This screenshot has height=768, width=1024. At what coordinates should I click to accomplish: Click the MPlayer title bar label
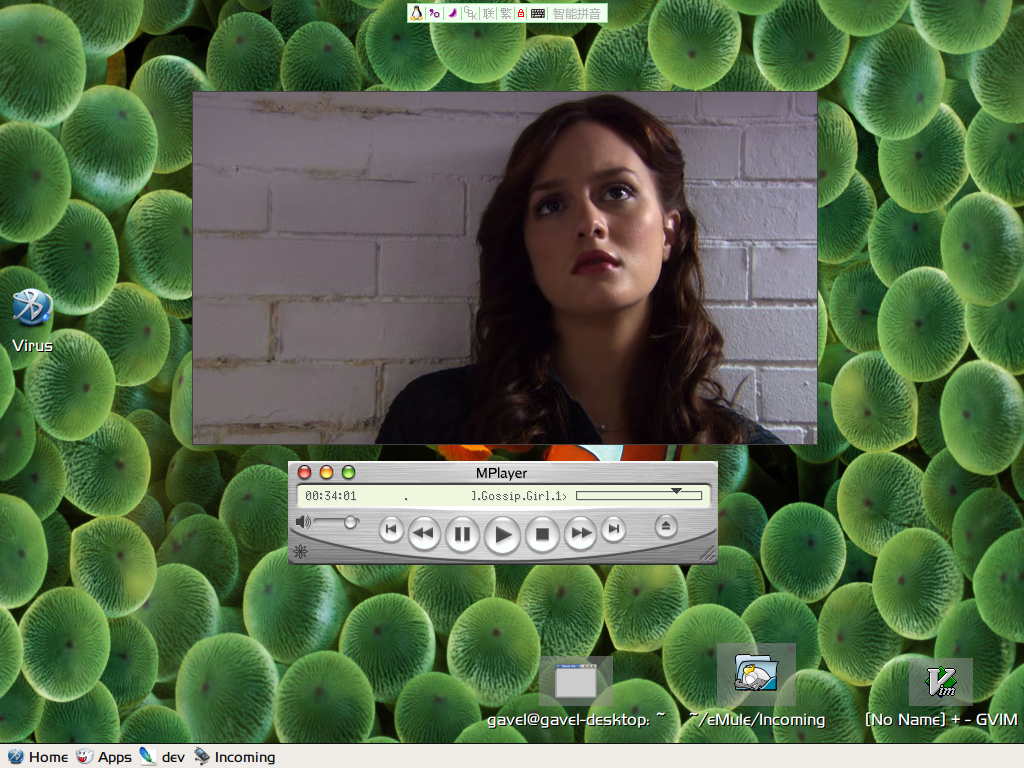click(x=502, y=473)
